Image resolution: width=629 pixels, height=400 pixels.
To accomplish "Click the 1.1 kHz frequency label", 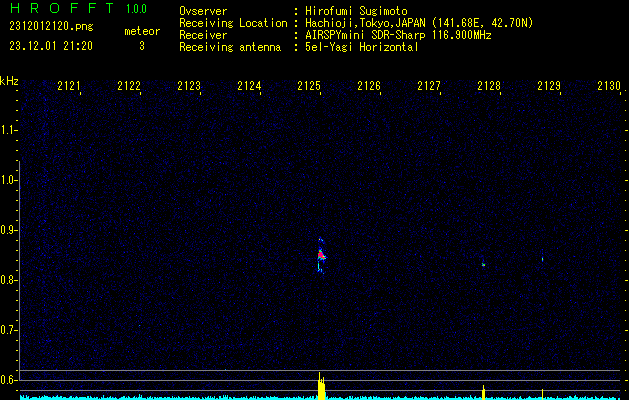I will [8, 130].
